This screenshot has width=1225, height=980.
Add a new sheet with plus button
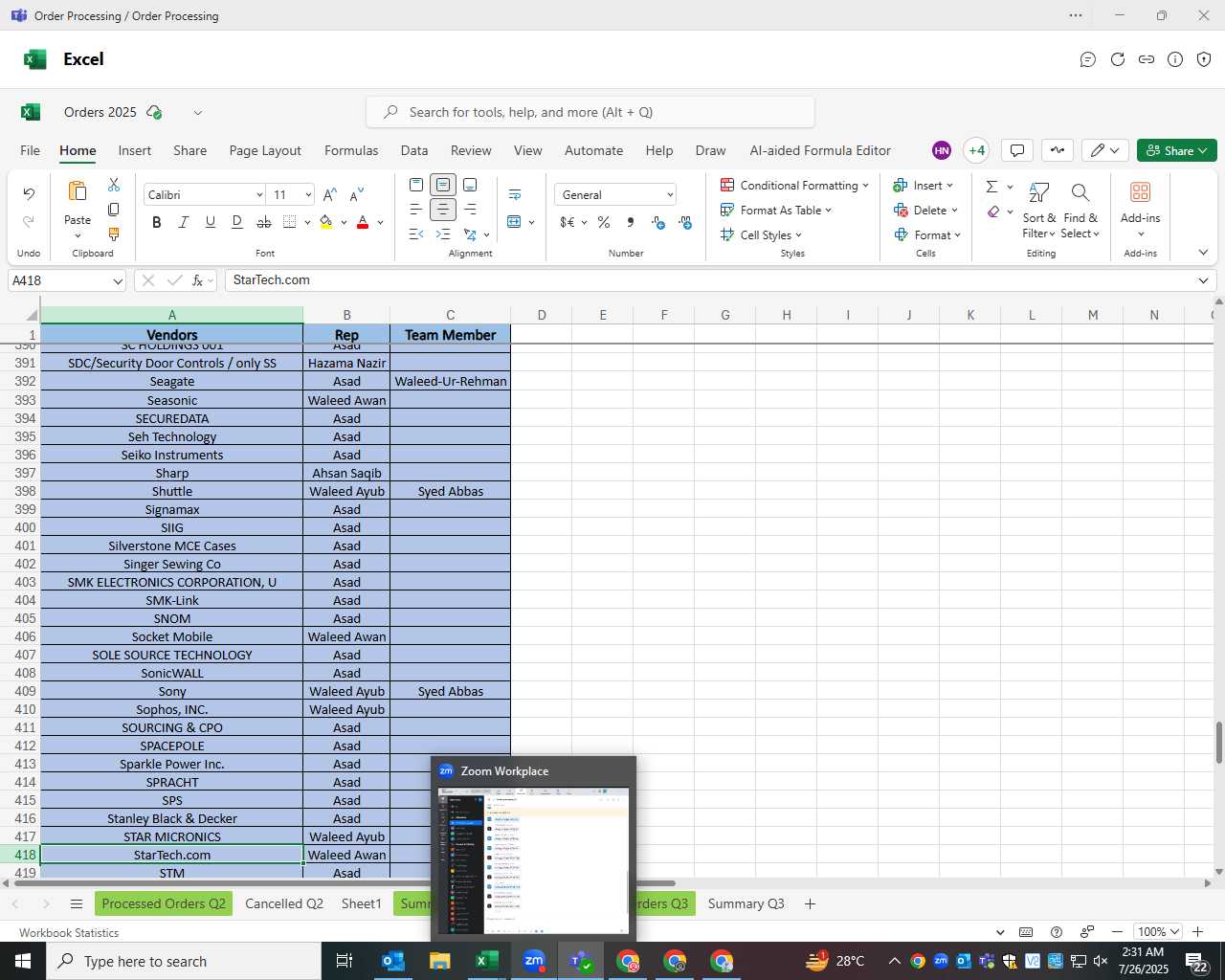tap(810, 903)
